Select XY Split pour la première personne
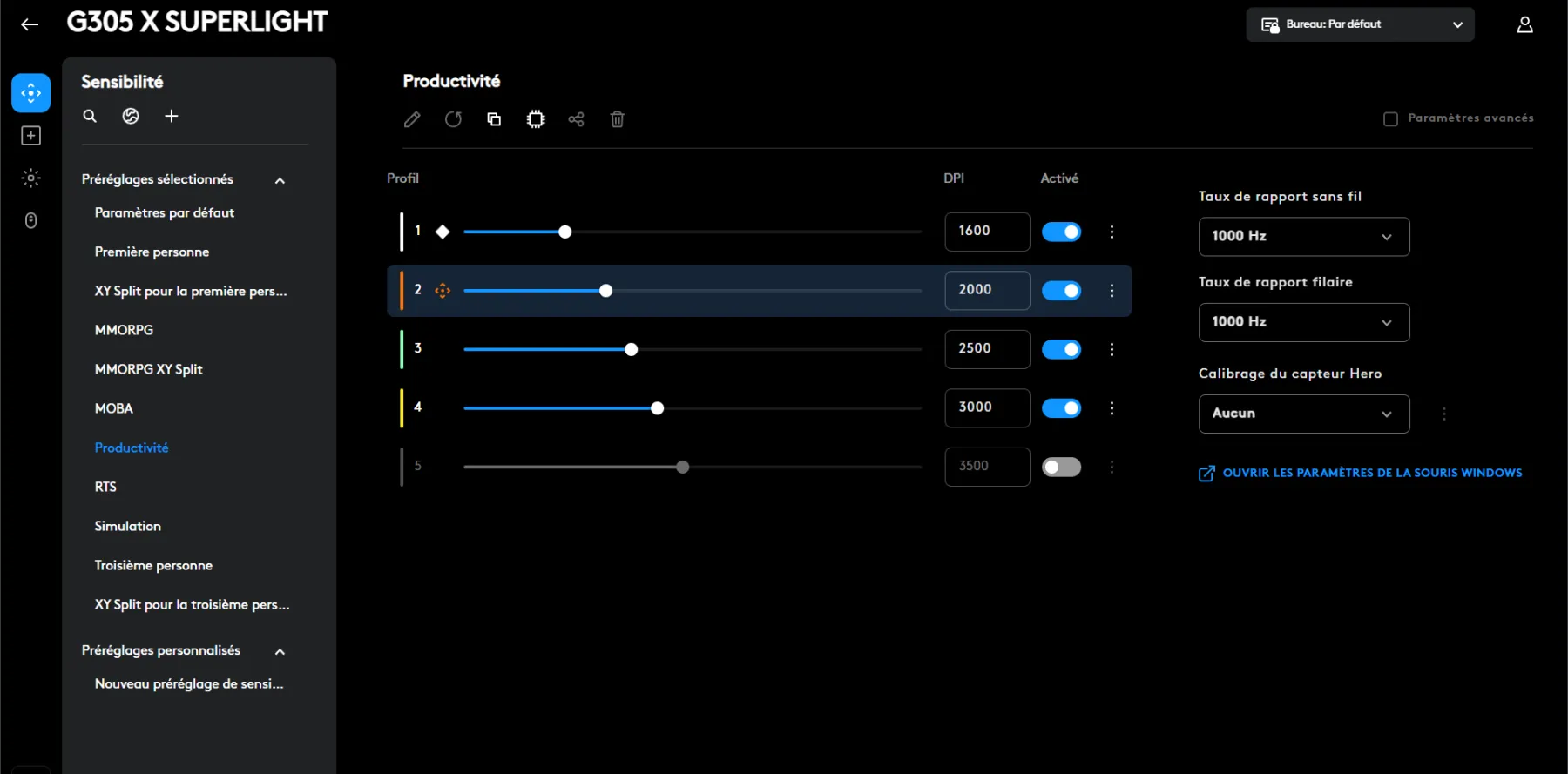Viewport: 1568px width, 774px height. pos(191,291)
